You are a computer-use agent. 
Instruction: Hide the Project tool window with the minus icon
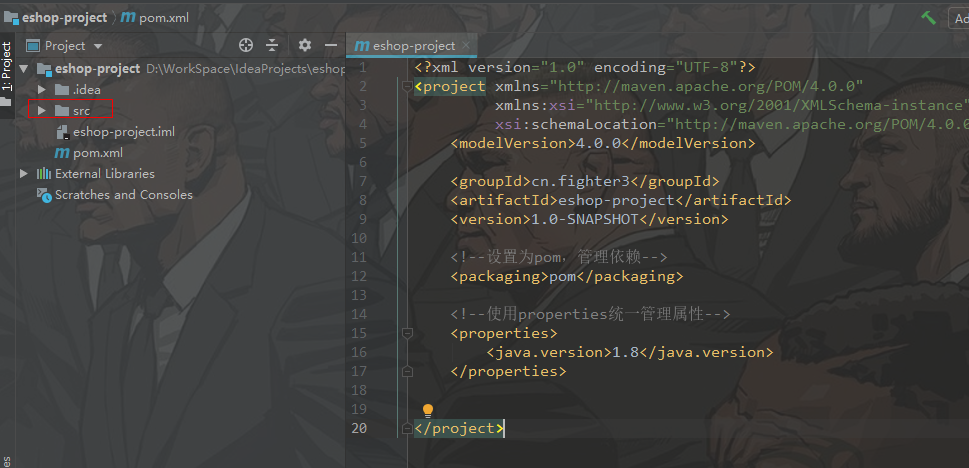(331, 45)
